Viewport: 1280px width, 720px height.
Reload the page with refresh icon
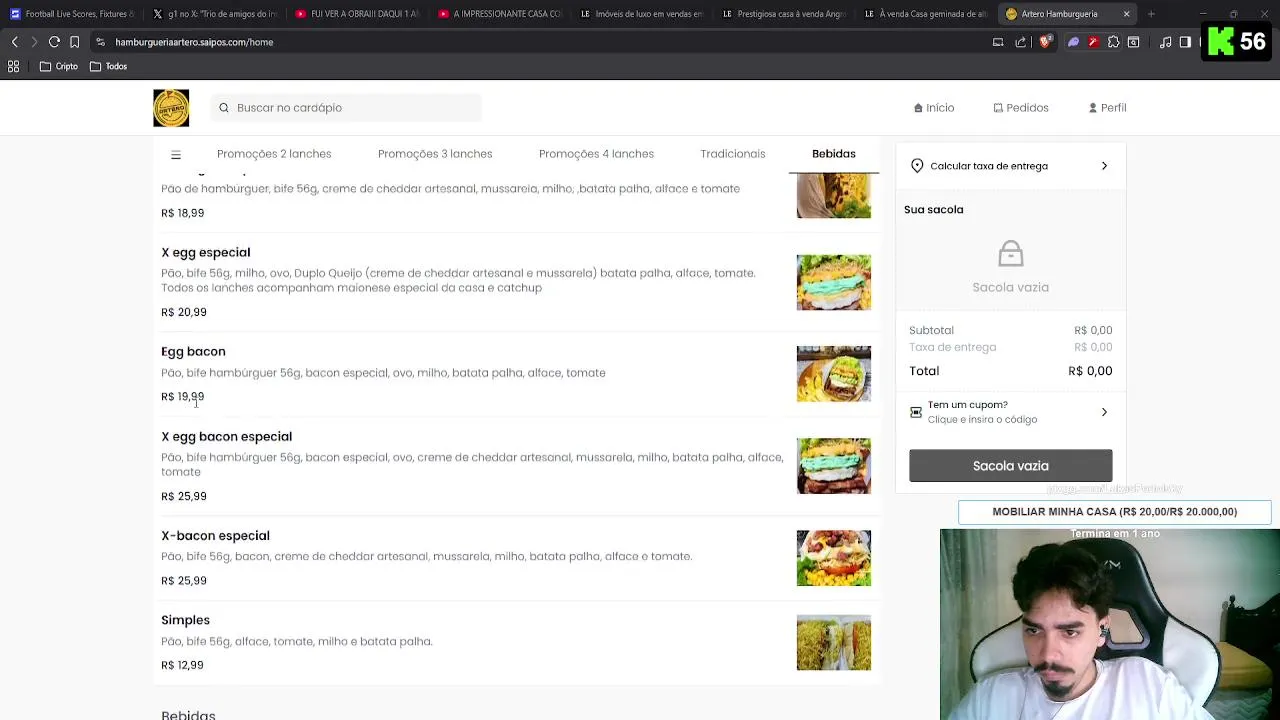[54, 42]
